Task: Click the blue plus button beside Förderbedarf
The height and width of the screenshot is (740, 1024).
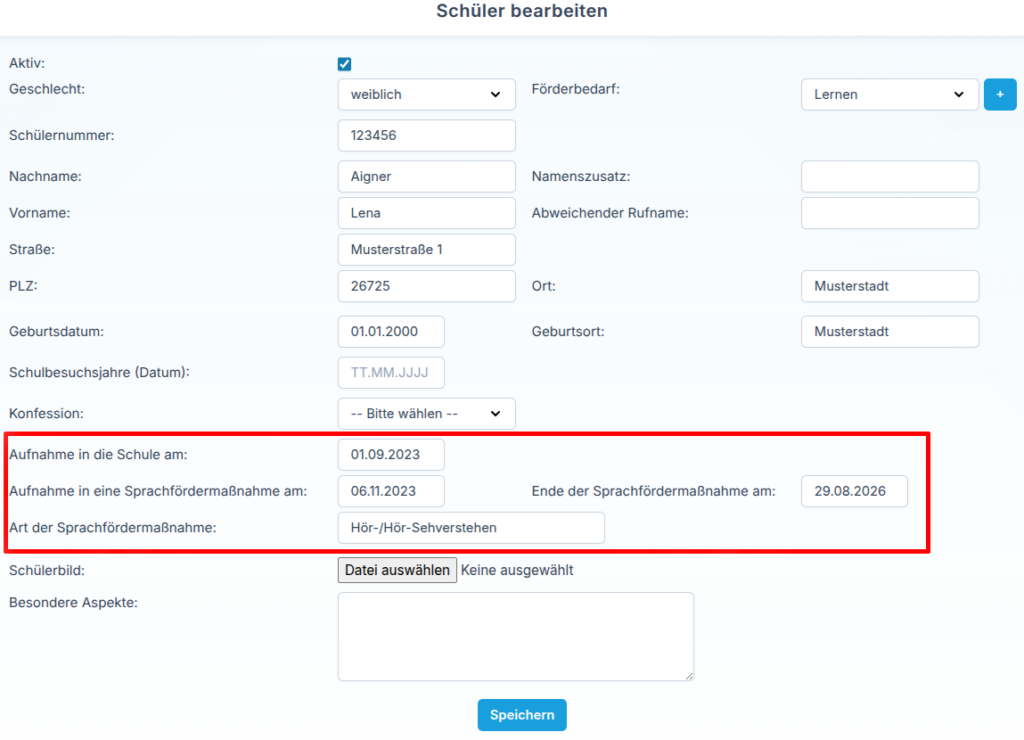Action: pyautogui.click(x=1000, y=95)
